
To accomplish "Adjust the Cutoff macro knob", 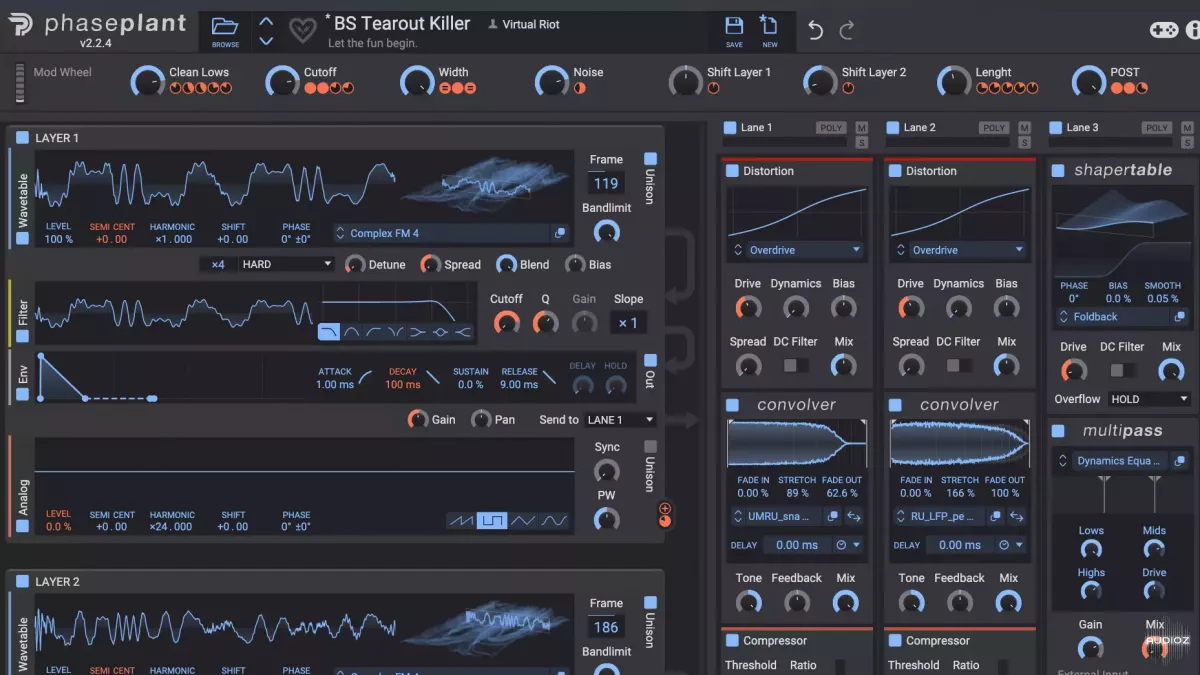I will tap(282, 81).
